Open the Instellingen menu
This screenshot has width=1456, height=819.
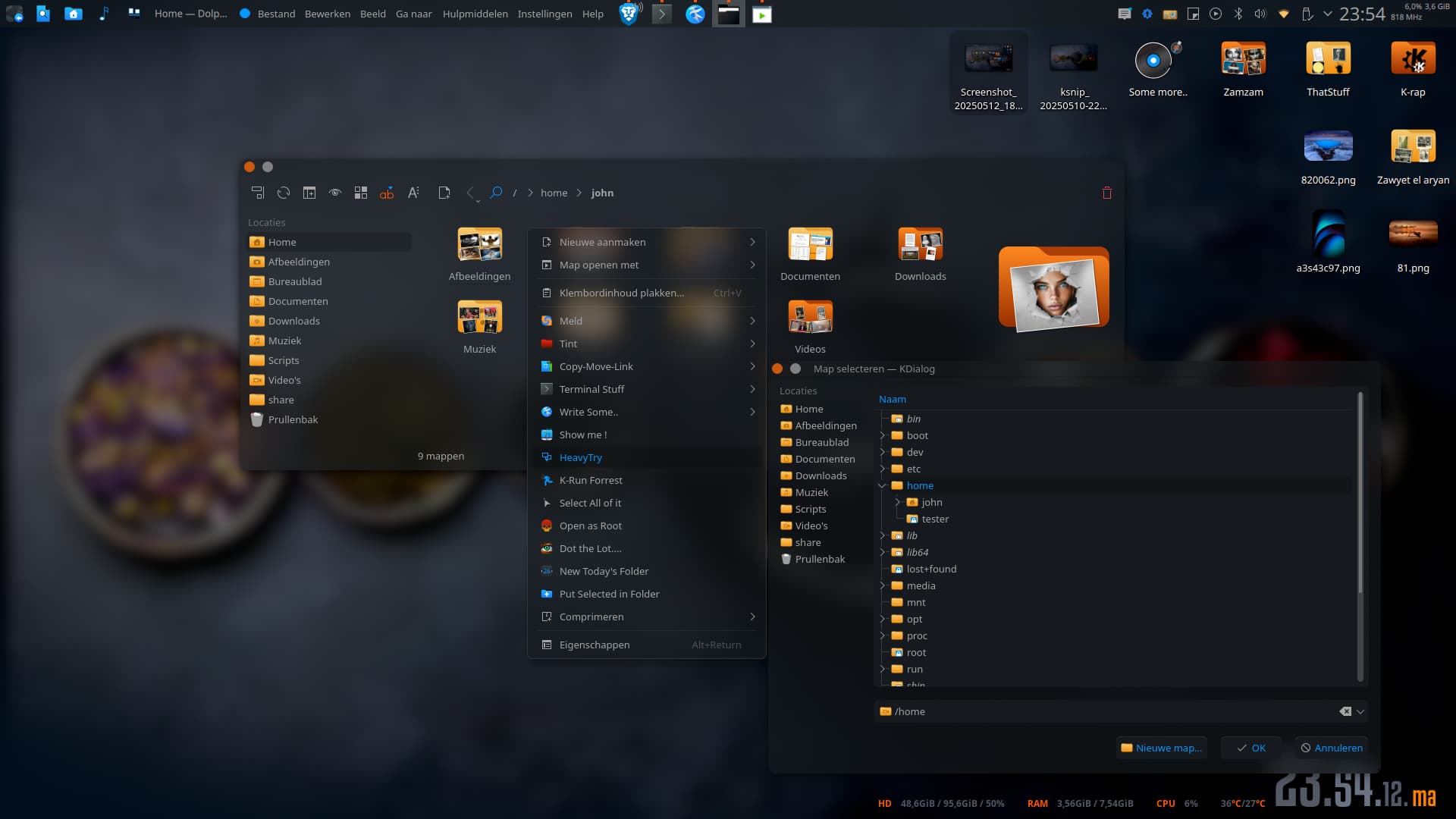[x=544, y=14]
